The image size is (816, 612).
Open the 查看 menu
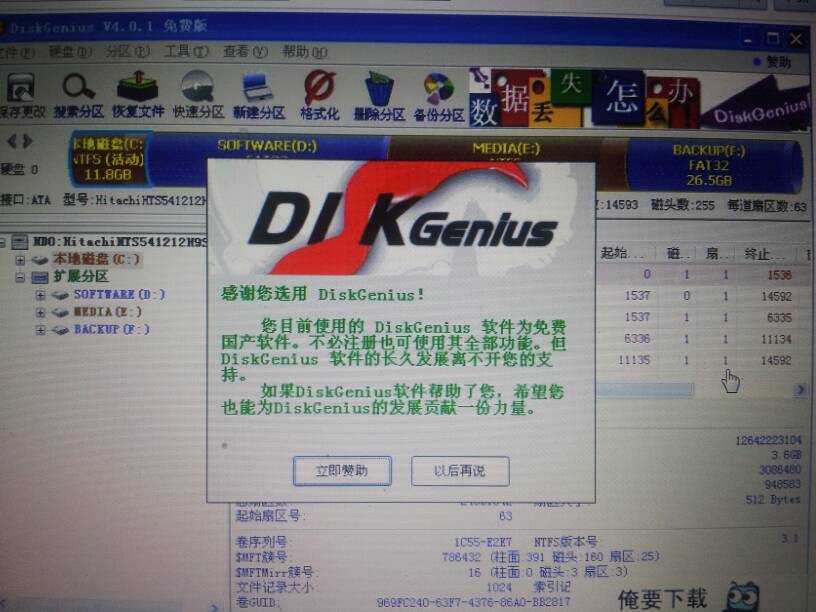(x=245, y=51)
